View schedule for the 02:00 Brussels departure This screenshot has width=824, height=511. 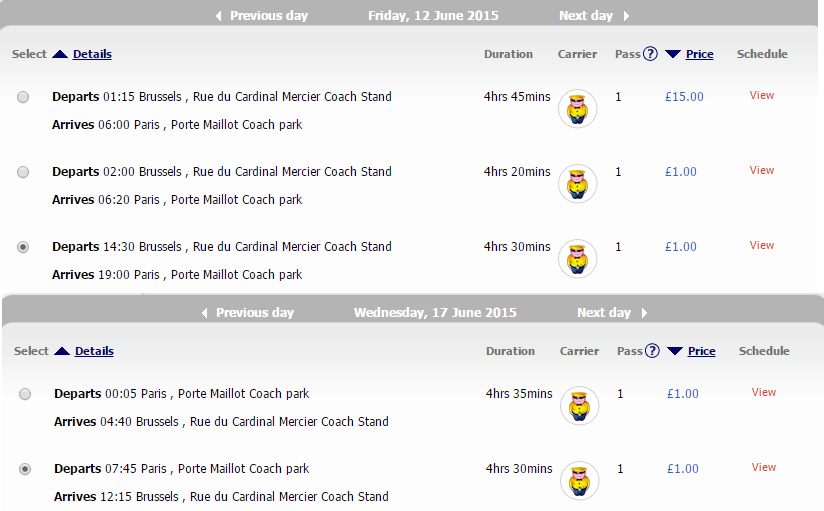point(761,170)
